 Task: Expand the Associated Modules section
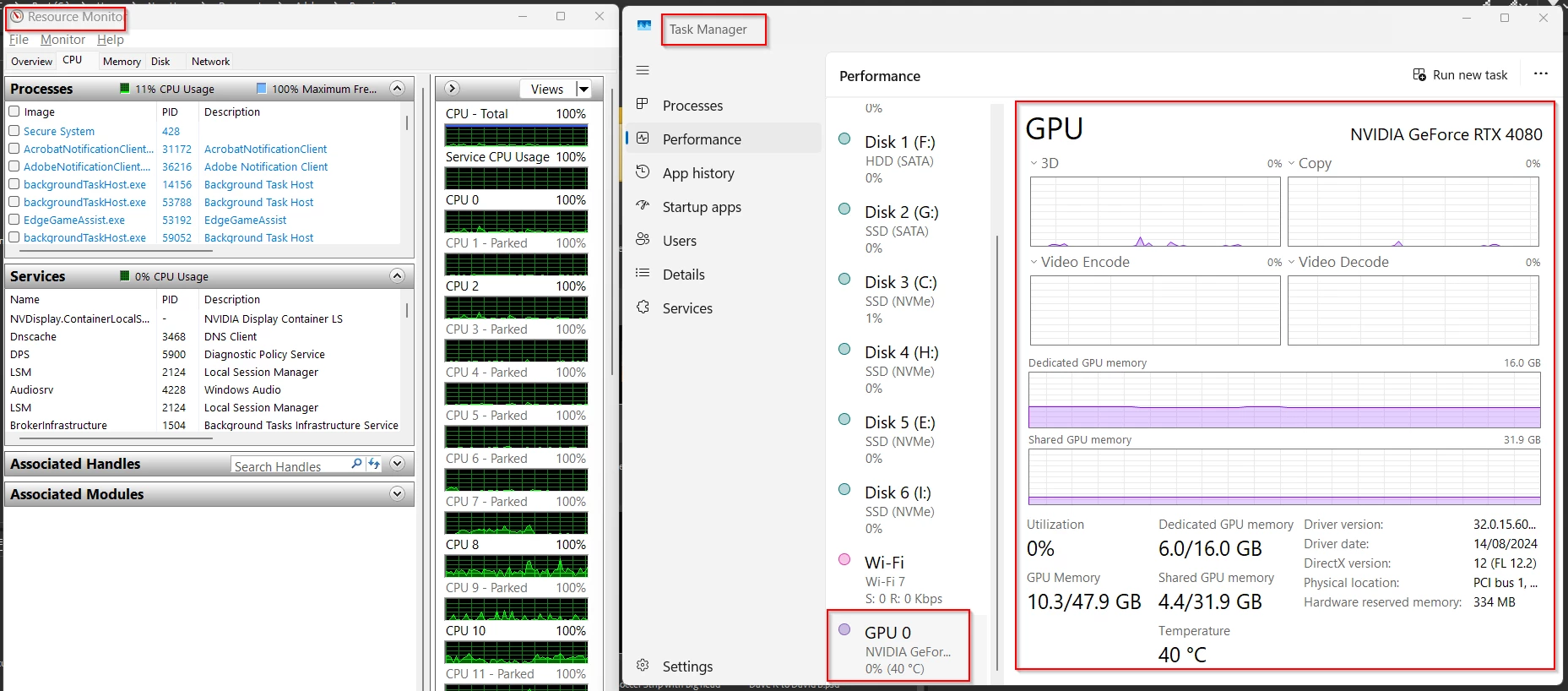(x=397, y=494)
